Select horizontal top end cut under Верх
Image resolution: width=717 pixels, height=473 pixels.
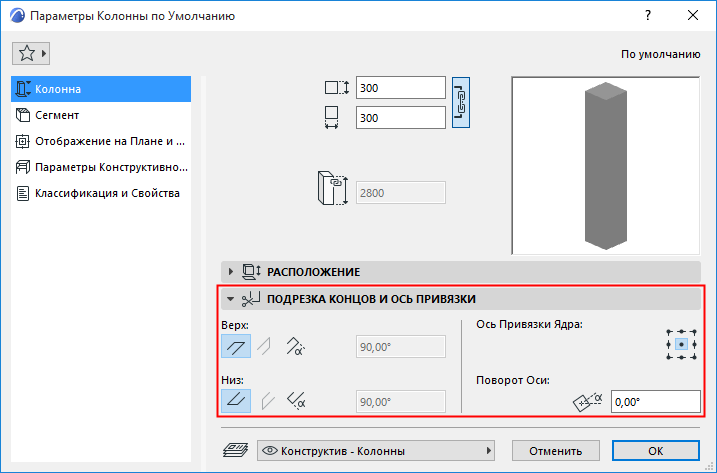click(x=236, y=346)
